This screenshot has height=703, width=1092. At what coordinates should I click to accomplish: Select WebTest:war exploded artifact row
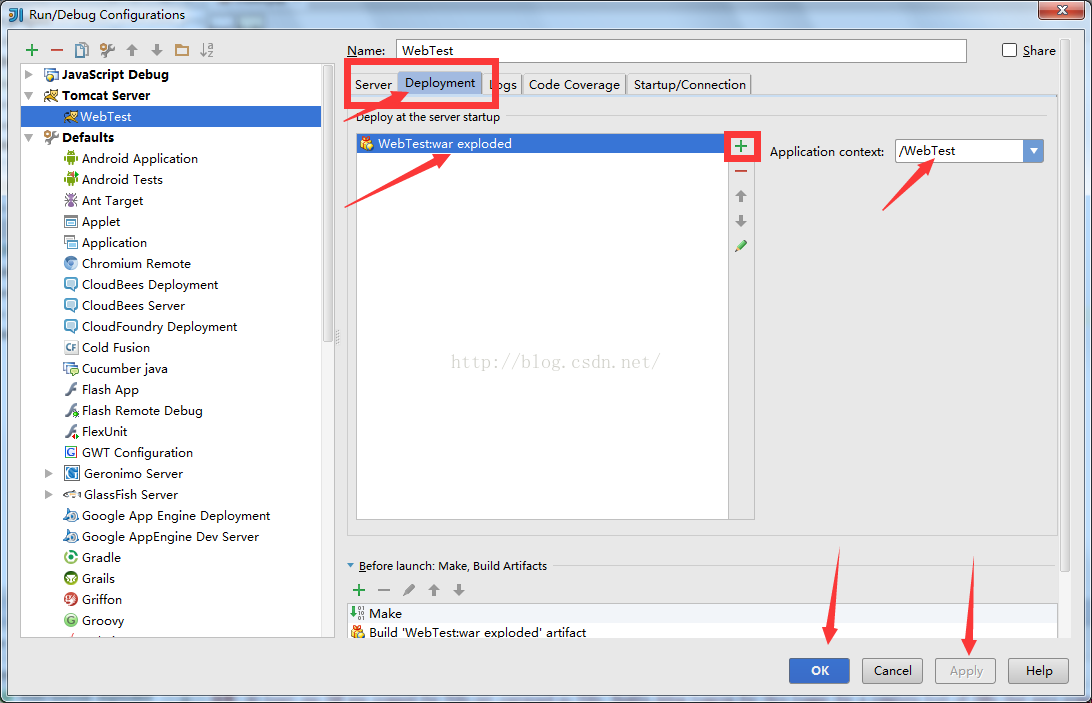pos(541,144)
